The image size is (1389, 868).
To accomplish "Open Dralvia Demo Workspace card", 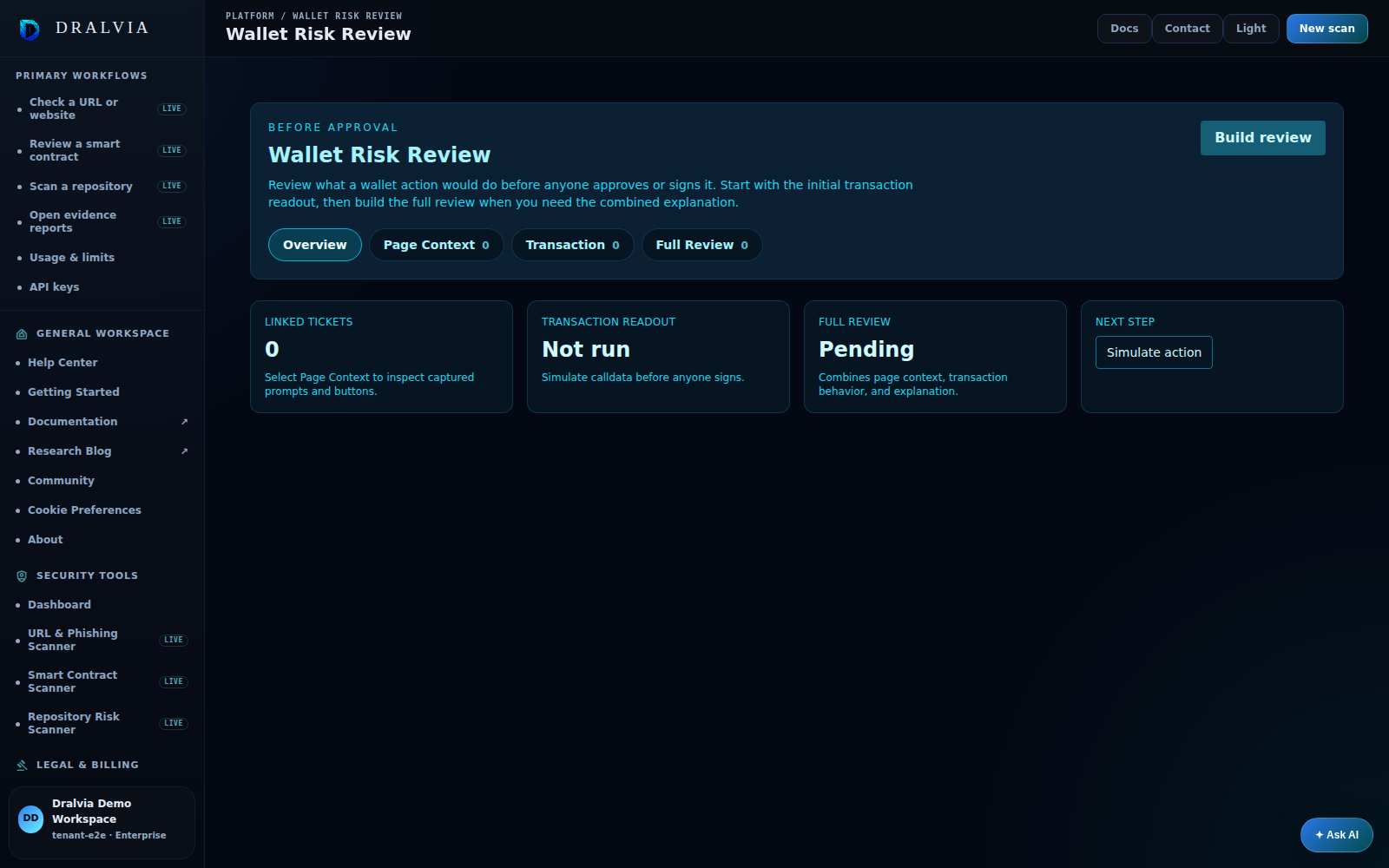I will [102, 823].
